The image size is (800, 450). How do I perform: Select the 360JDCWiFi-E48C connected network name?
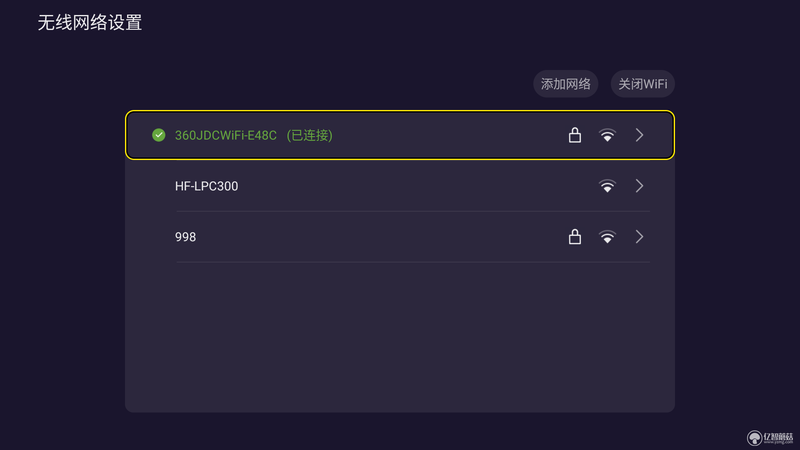point(226,135)
